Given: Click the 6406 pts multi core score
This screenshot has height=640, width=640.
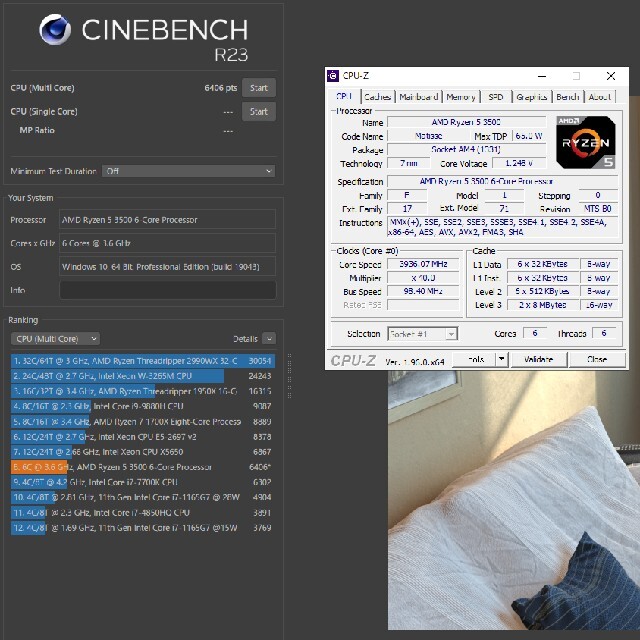Looking at the screenshot, I should [221, 88].
